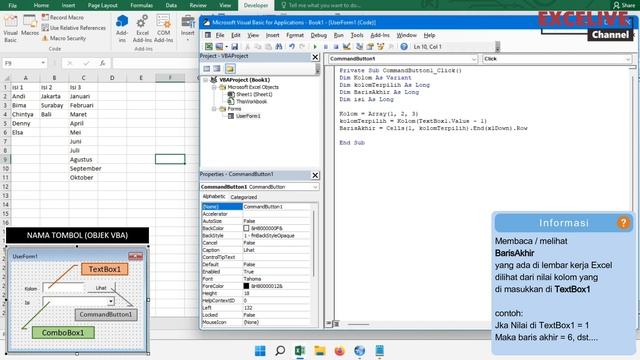Open COM Add-ins in ribbon
The width and height of the screenshot is (640, 360).
pos(164,29)
